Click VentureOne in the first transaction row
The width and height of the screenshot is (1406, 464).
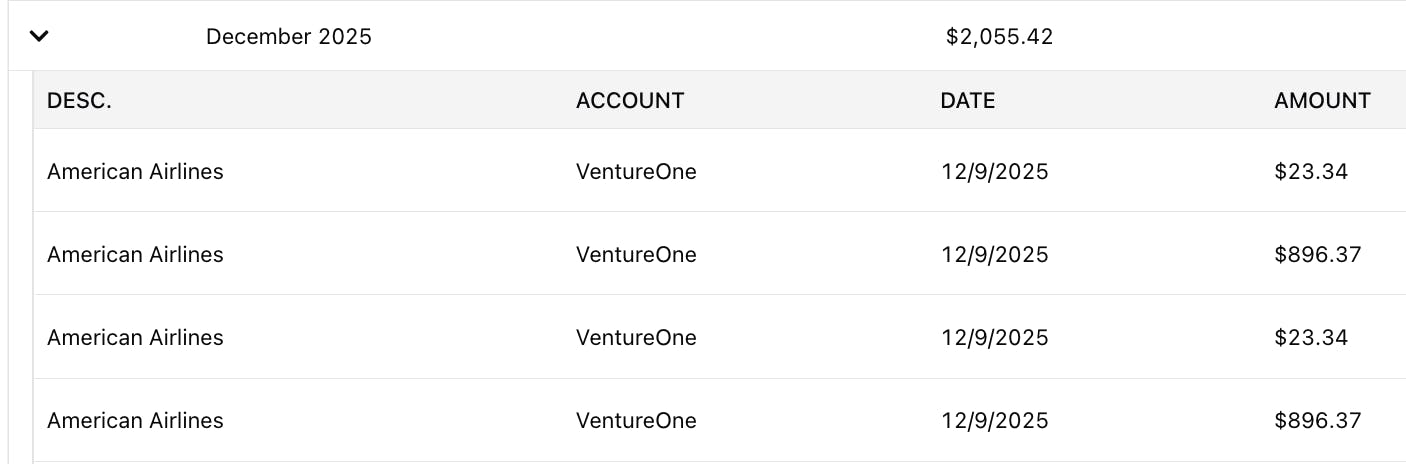pos(636,171)
